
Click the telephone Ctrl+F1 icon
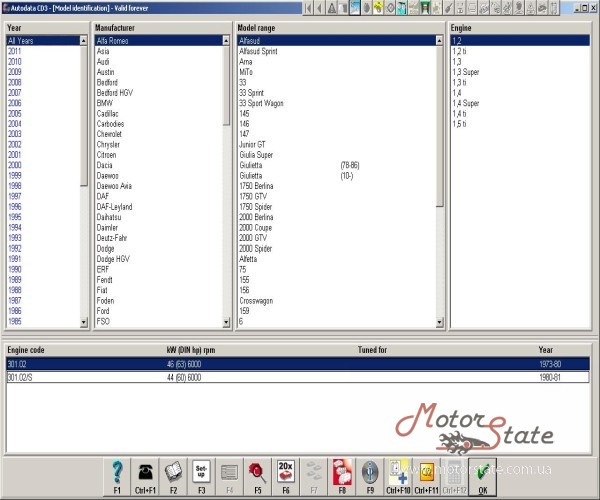(x=145, y=477)
